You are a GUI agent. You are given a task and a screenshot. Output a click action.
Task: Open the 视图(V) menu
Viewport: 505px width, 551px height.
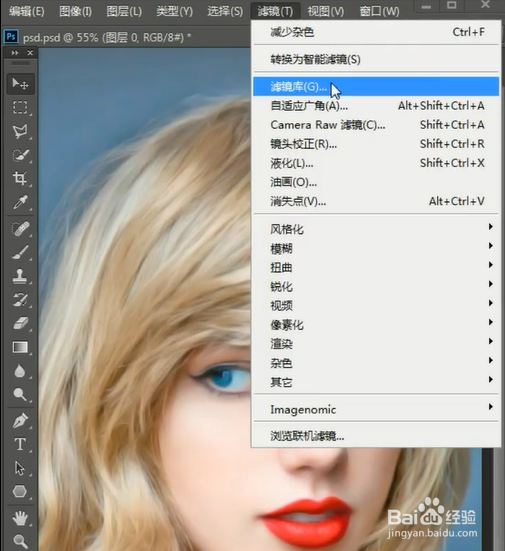point(326,11)
